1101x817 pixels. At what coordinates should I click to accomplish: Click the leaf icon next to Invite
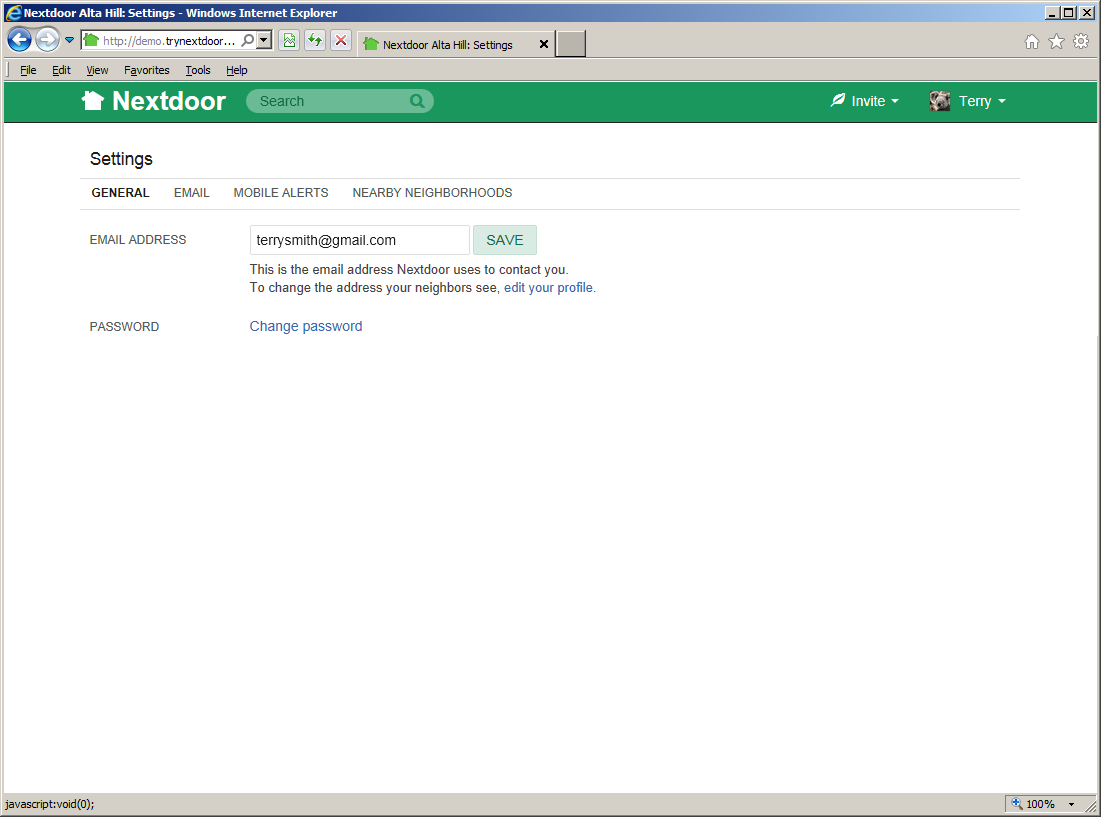[837, 100]
